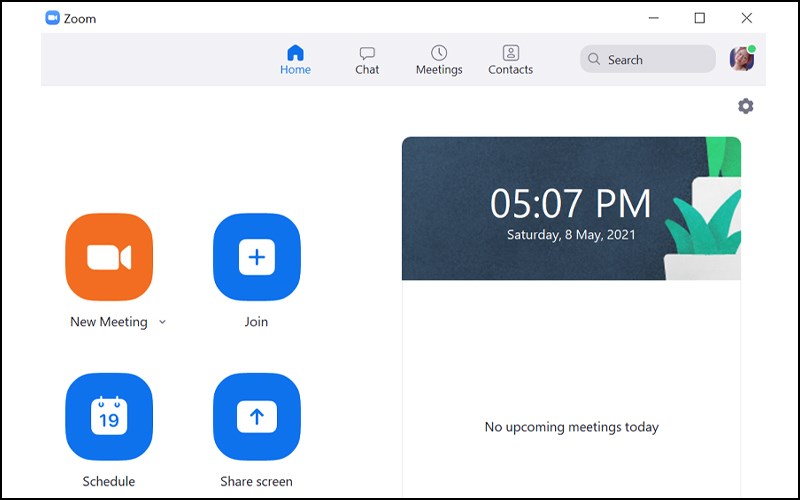Go to the Meetings tab
The width and height of the screenshot is (800, 500).
439,60
